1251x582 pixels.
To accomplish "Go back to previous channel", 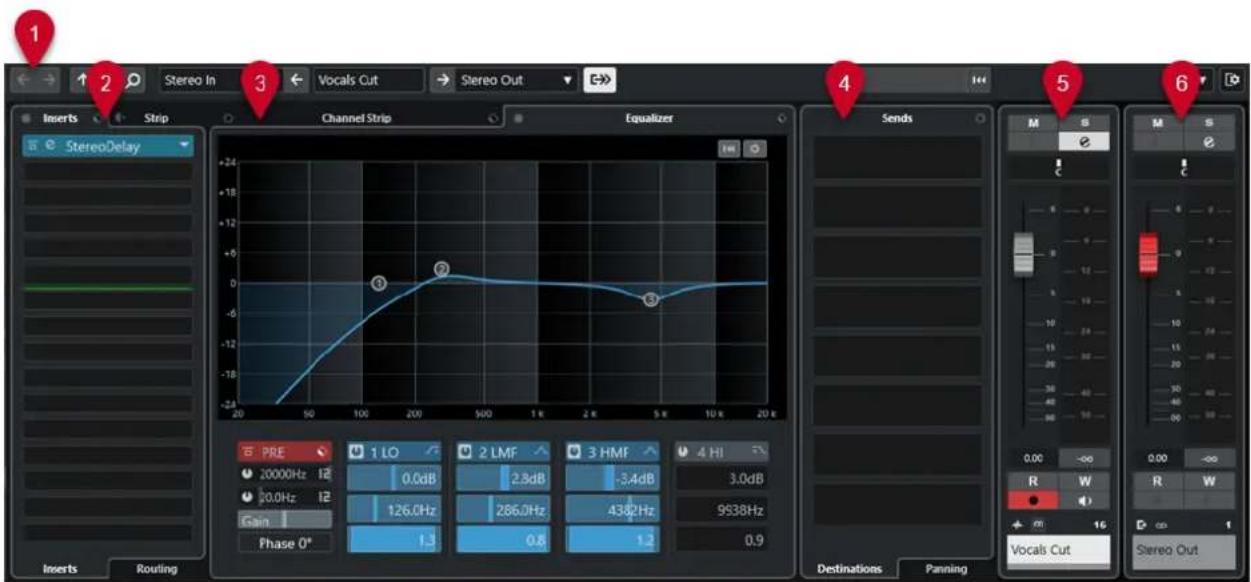I will tap(24, 80).
